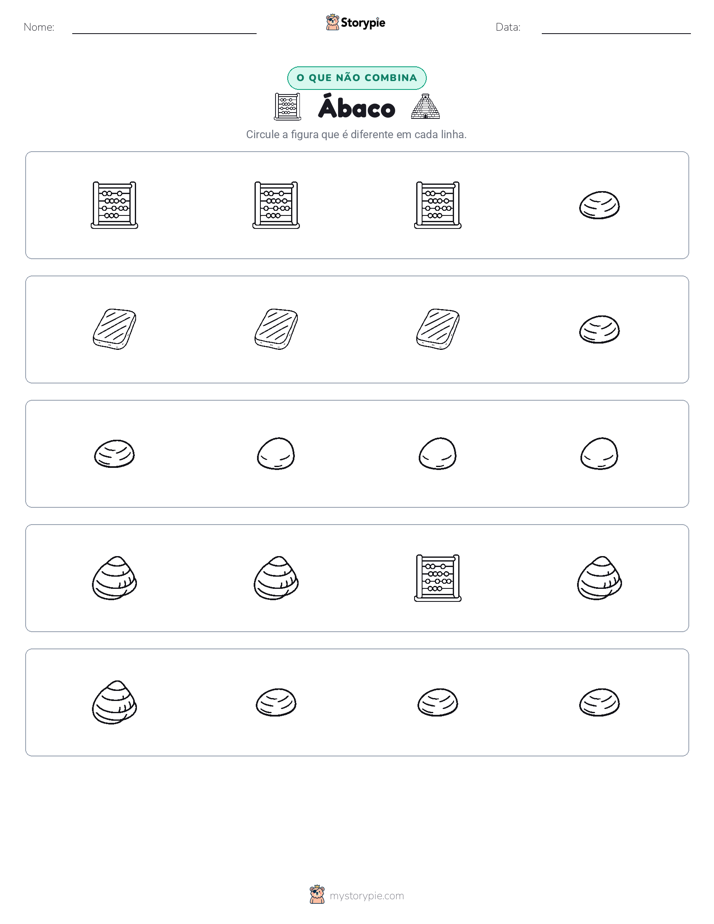The width and height of the screenshot is (714, 924).
Task: Click the first slate tablet in row two
Action: (114, 329)
